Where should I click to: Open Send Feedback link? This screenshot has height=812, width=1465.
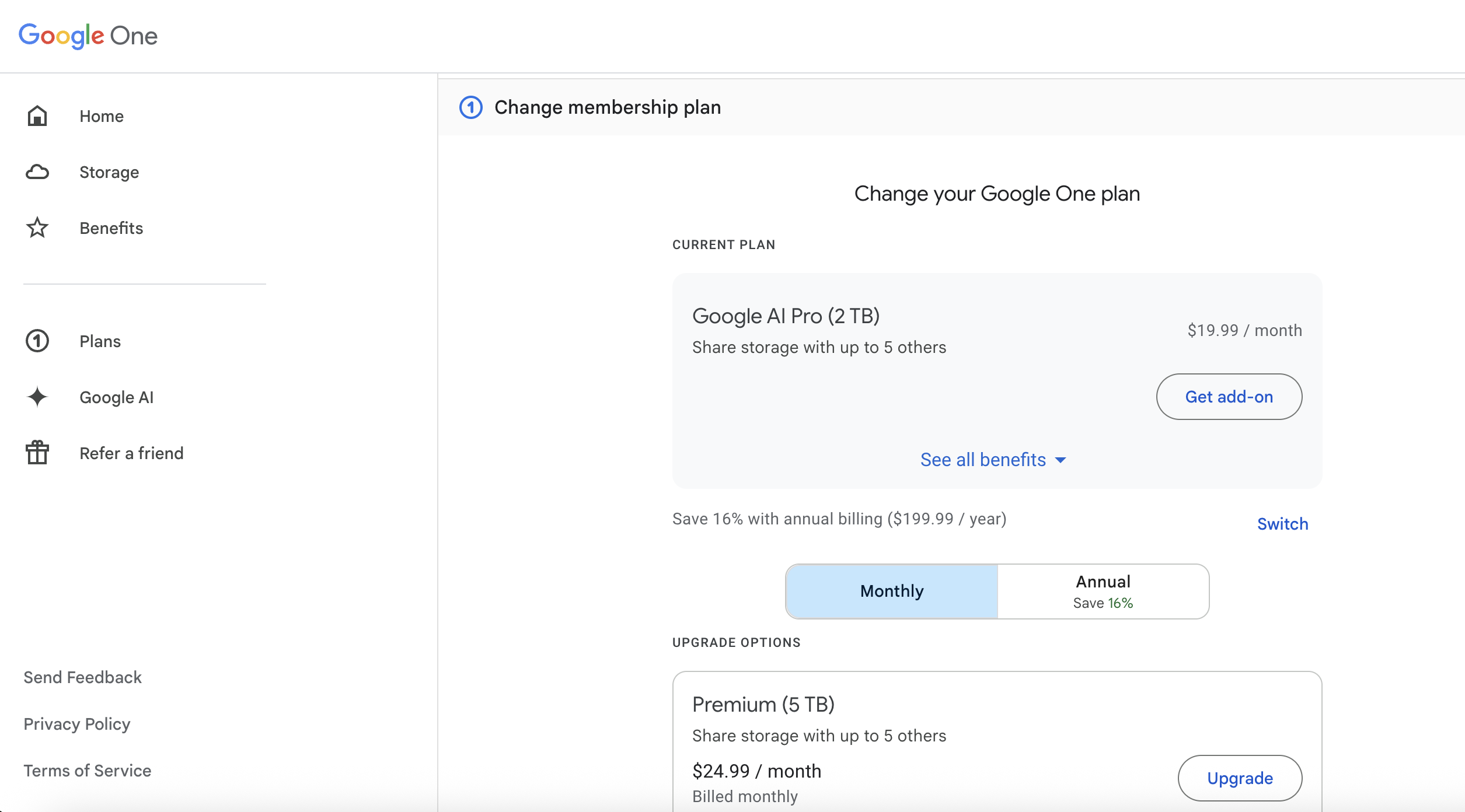(82, 677)
